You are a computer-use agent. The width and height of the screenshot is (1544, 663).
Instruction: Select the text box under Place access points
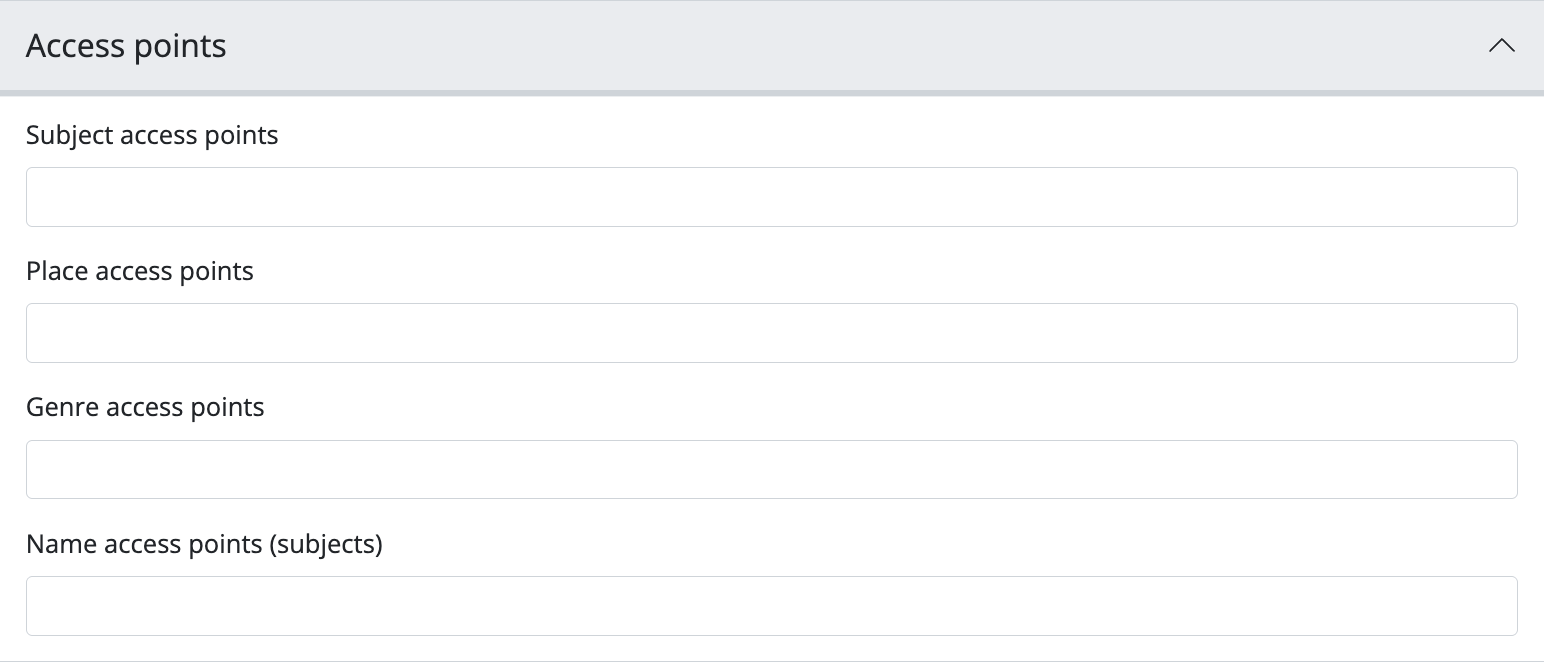[771, 333]
